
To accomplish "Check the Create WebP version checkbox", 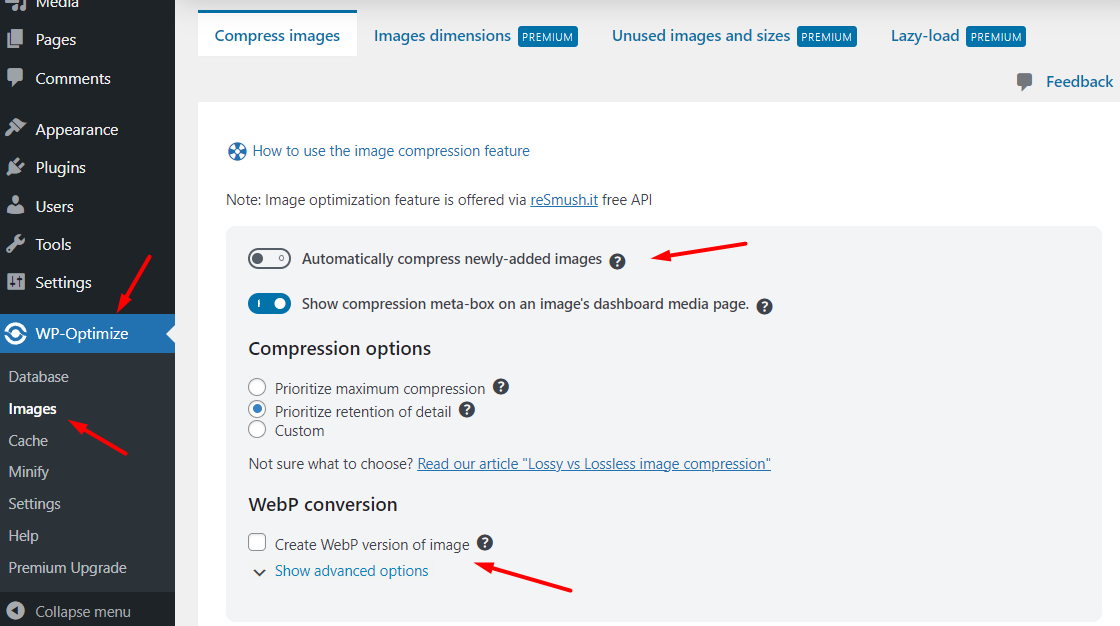I will (x=257, y=543).
